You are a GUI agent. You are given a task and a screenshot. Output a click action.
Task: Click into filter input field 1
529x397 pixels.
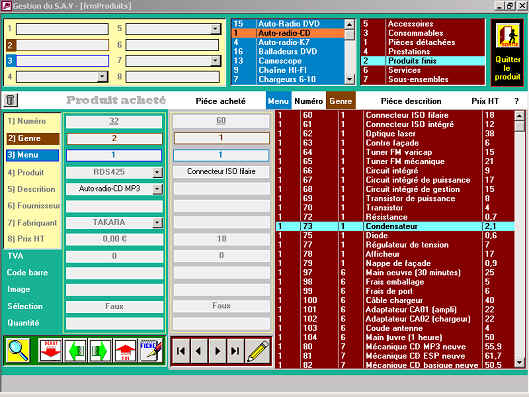[62, 29]
